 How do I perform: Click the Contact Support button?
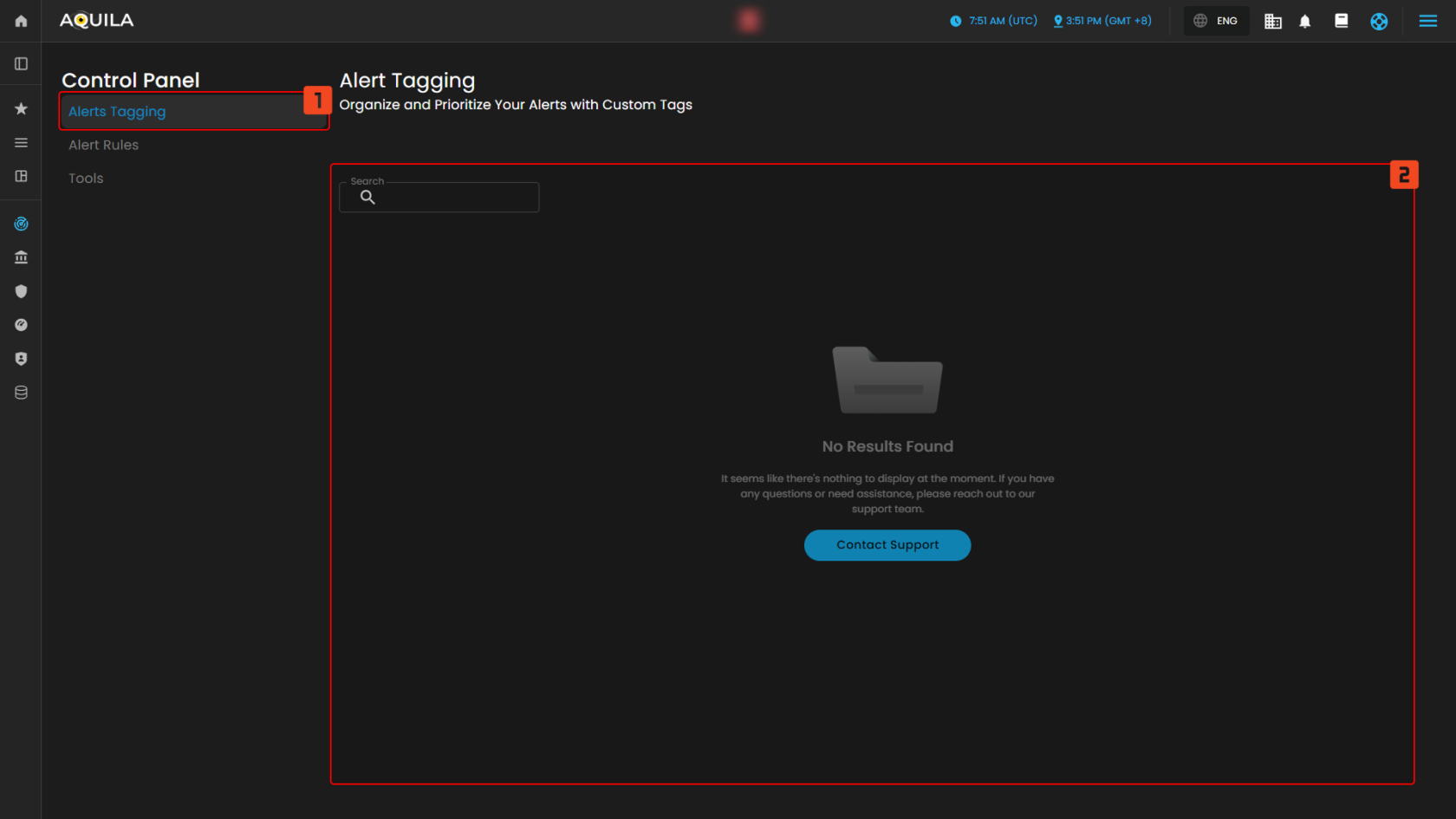(887, 545)
